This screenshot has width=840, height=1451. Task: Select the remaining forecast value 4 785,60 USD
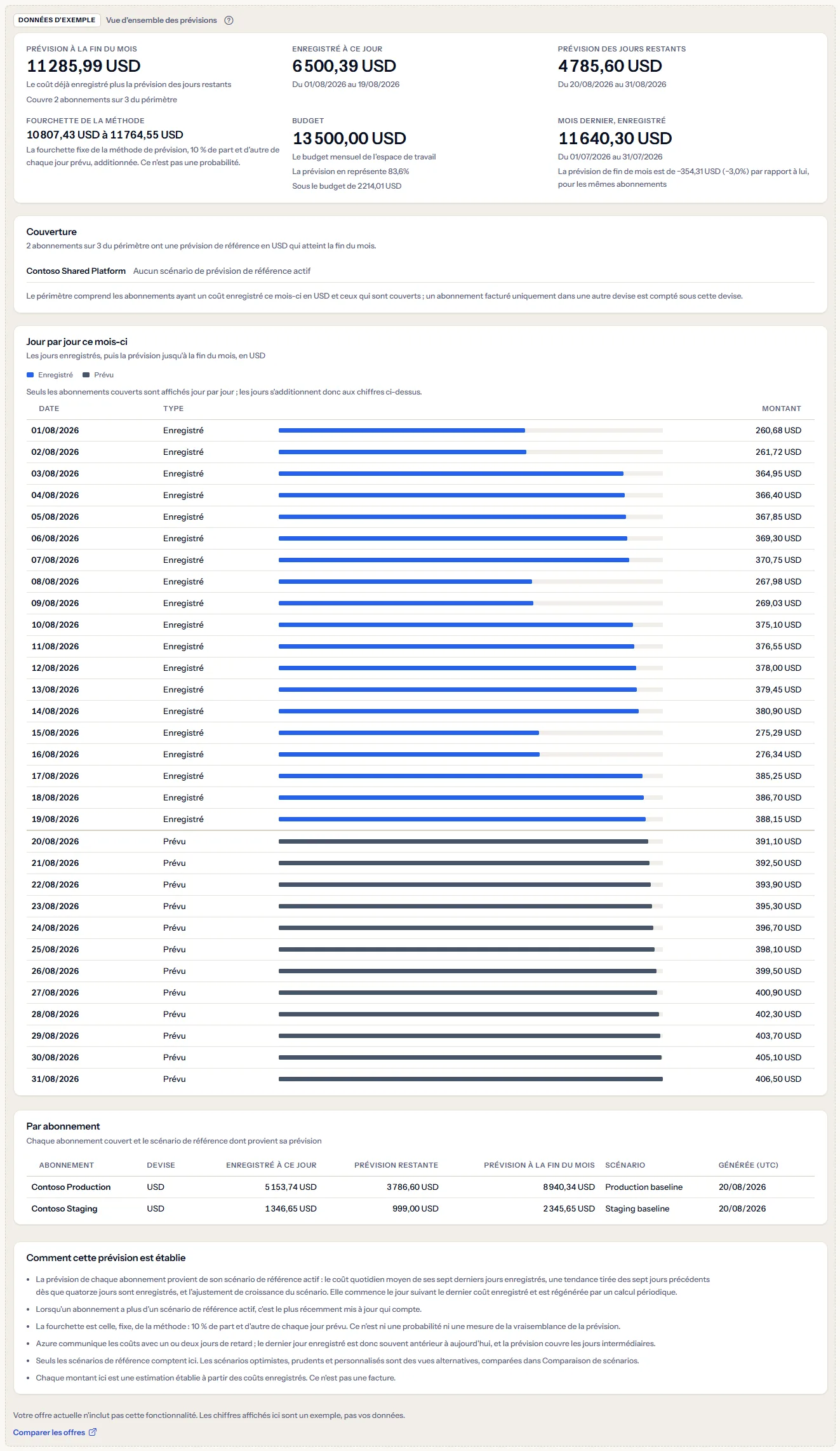[610, 66]
